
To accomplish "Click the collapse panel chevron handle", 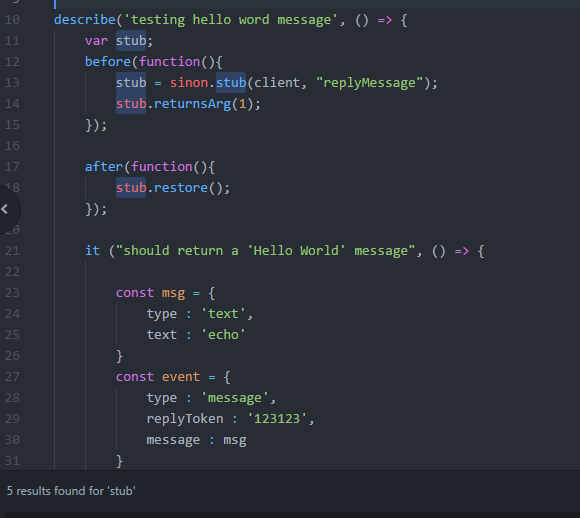I will tap(5, 209).
